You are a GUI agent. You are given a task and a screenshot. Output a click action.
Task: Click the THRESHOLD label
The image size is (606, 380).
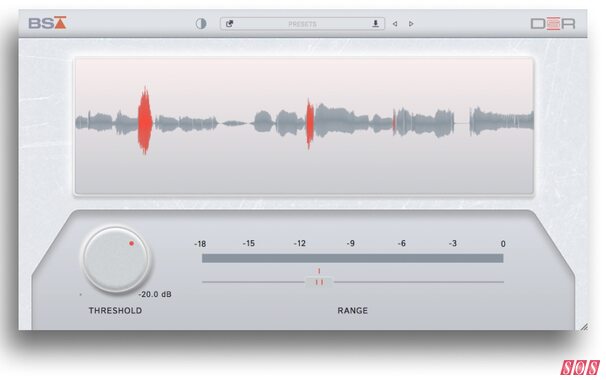tap(115, 310)
